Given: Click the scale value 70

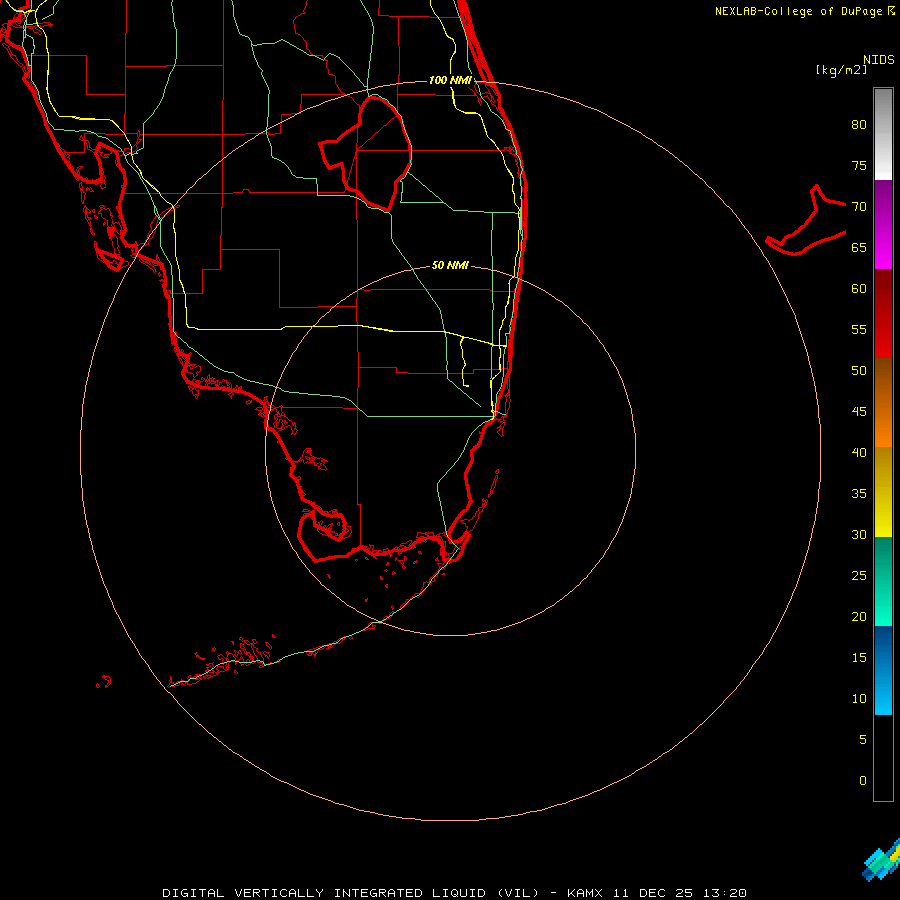Looking at the screenshot, I should coord(859,207).
